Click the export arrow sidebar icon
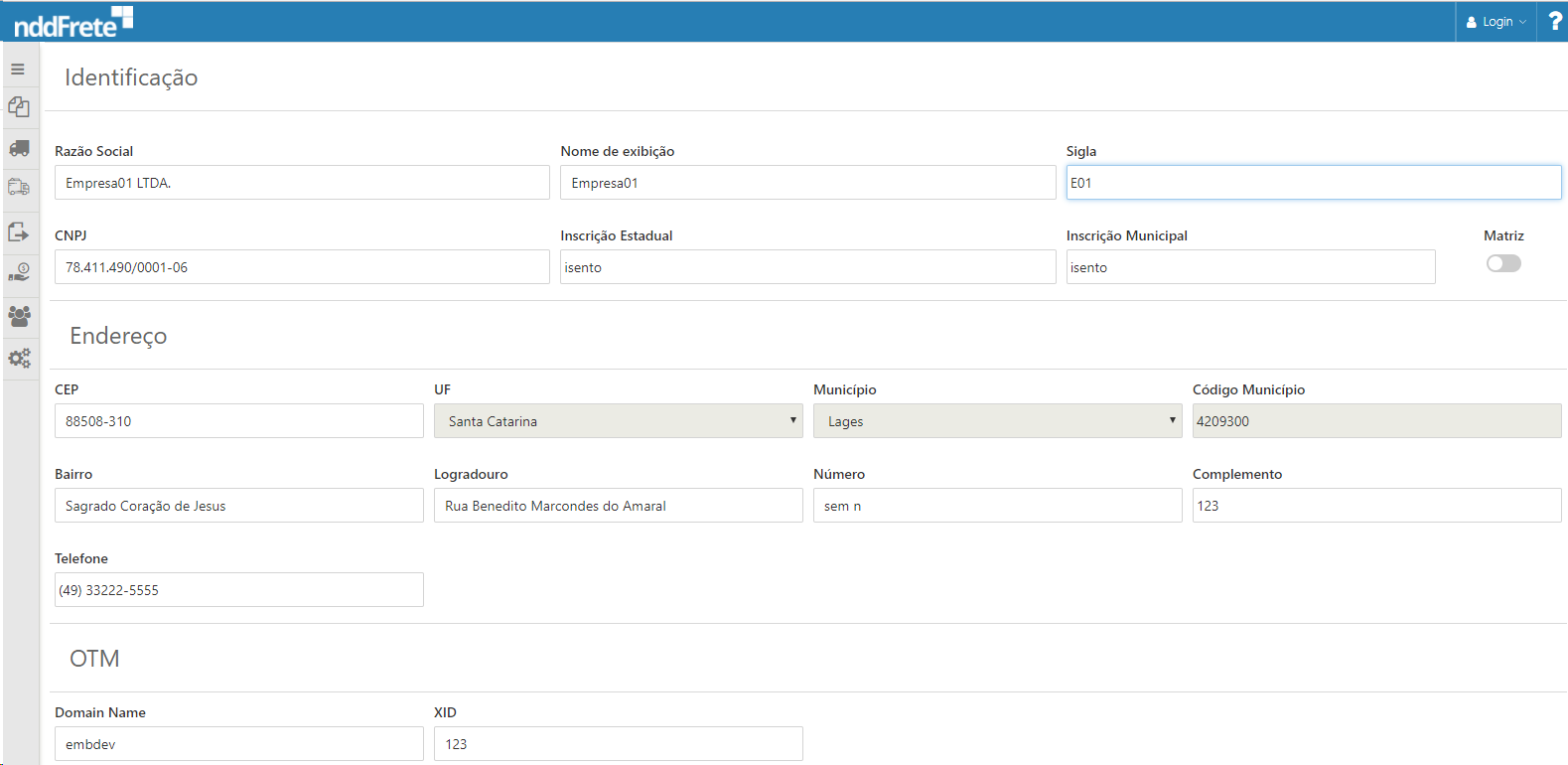This screenshot has height=765, width=1568. tap(19, 231)
